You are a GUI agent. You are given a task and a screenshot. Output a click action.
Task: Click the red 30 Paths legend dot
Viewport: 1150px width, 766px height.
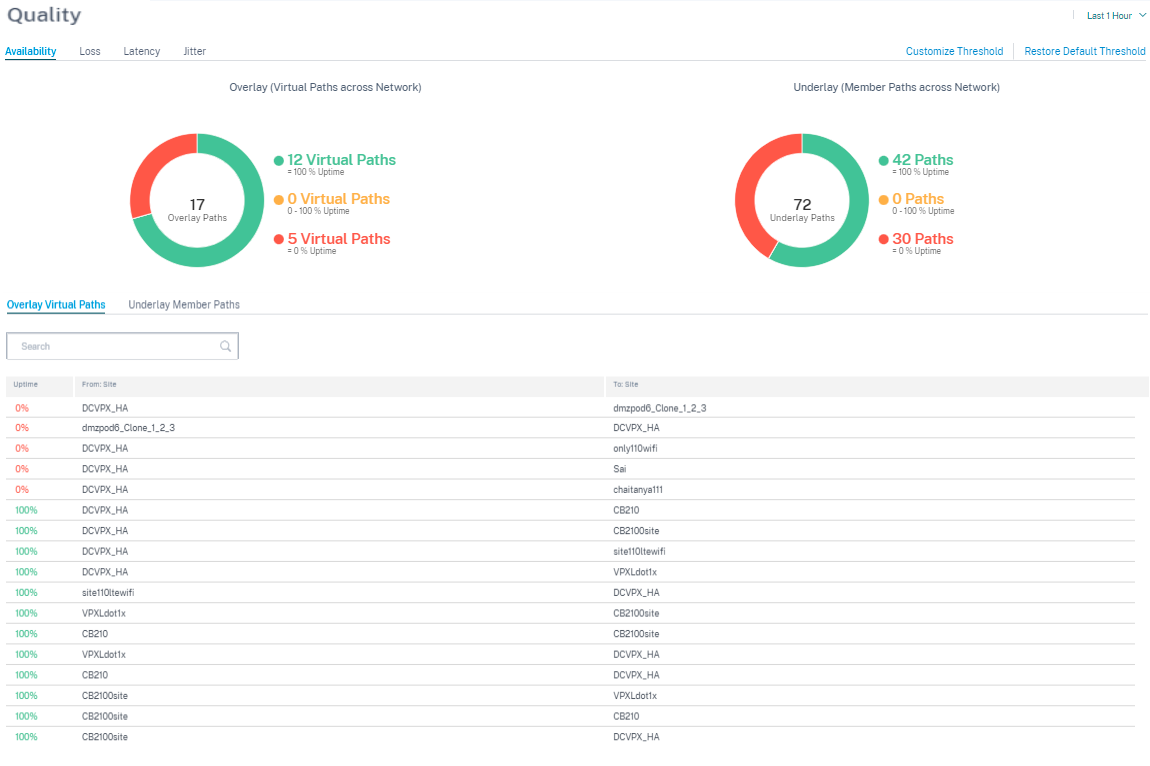(884, 239)
